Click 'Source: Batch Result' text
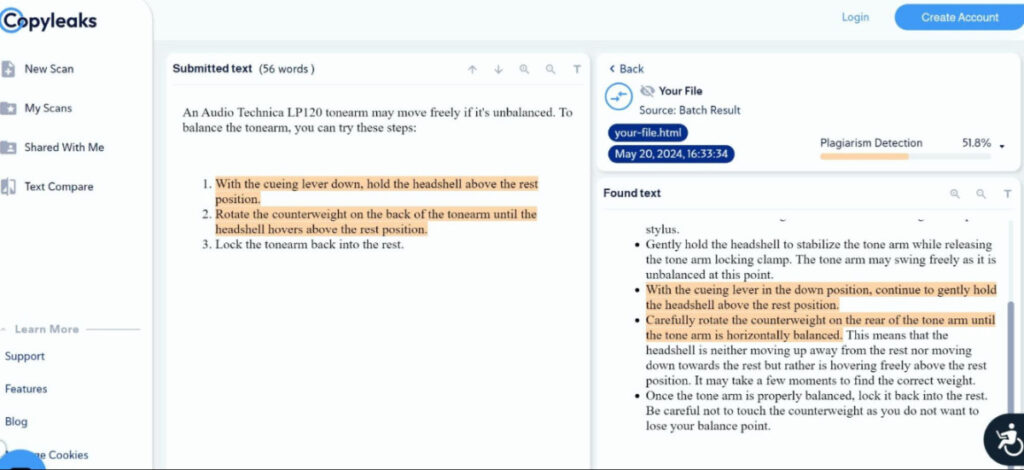 690,110
